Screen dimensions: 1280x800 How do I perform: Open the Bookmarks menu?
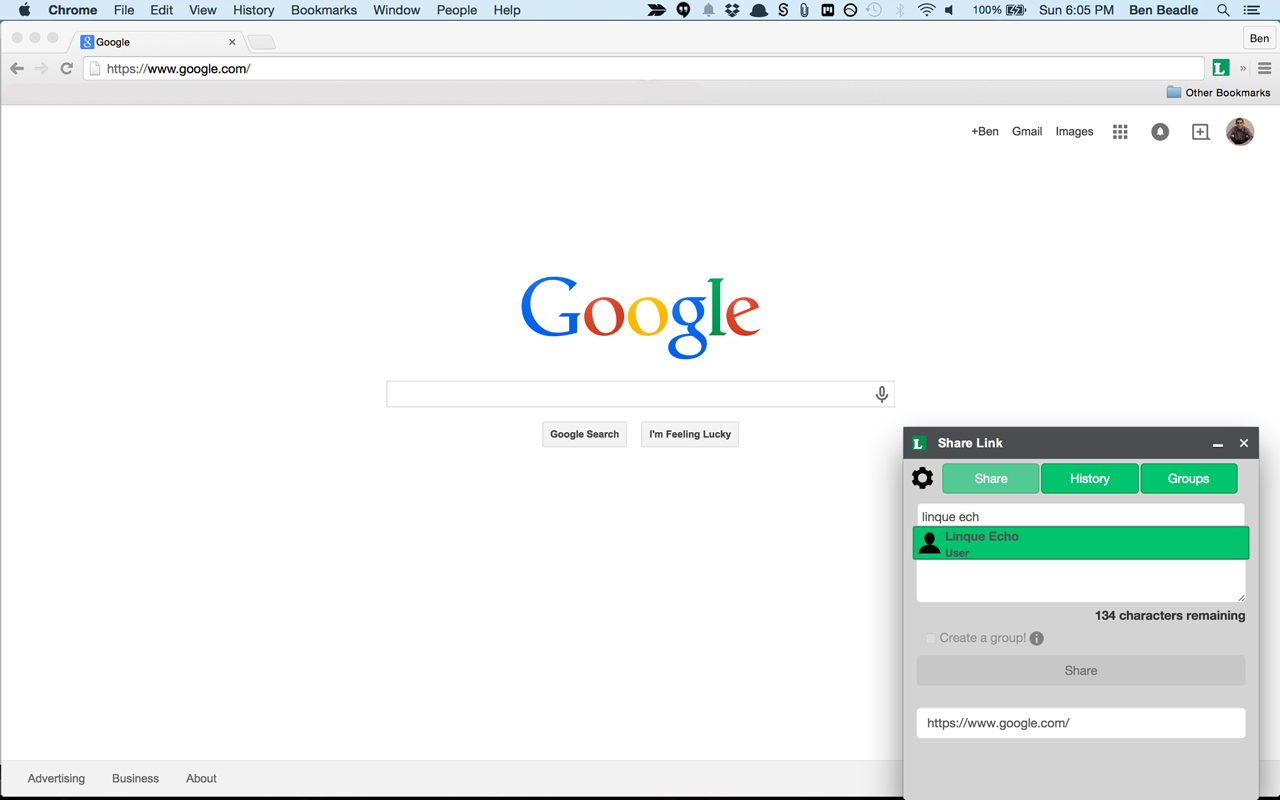(x=324, y=10)
